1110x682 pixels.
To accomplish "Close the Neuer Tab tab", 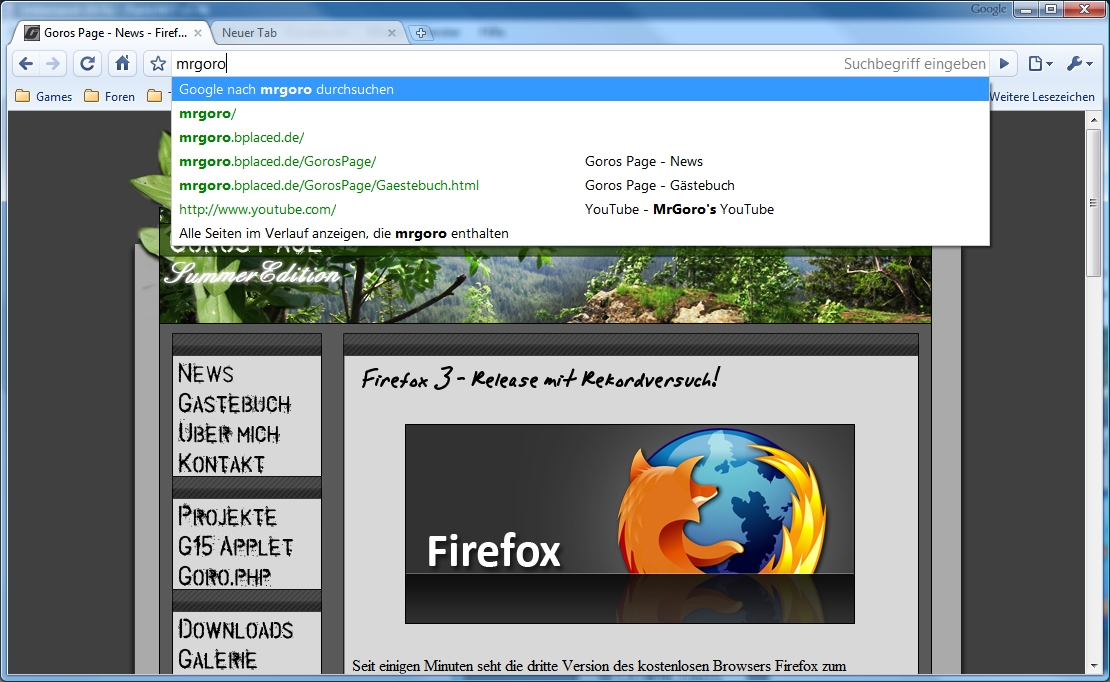I will tap(392, 33).
